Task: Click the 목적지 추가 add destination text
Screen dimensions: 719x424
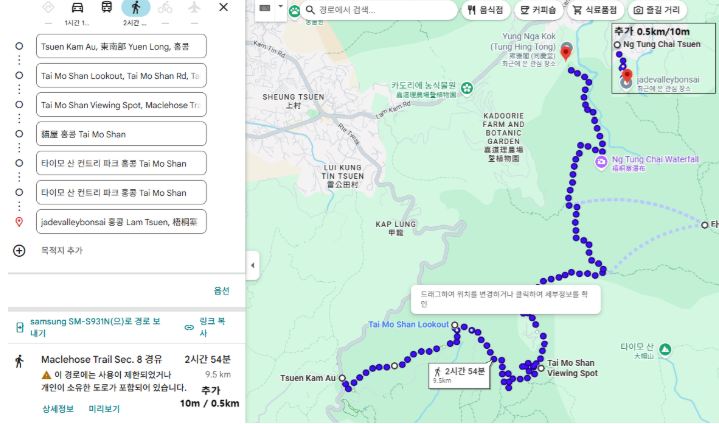Action: point(62,251)
